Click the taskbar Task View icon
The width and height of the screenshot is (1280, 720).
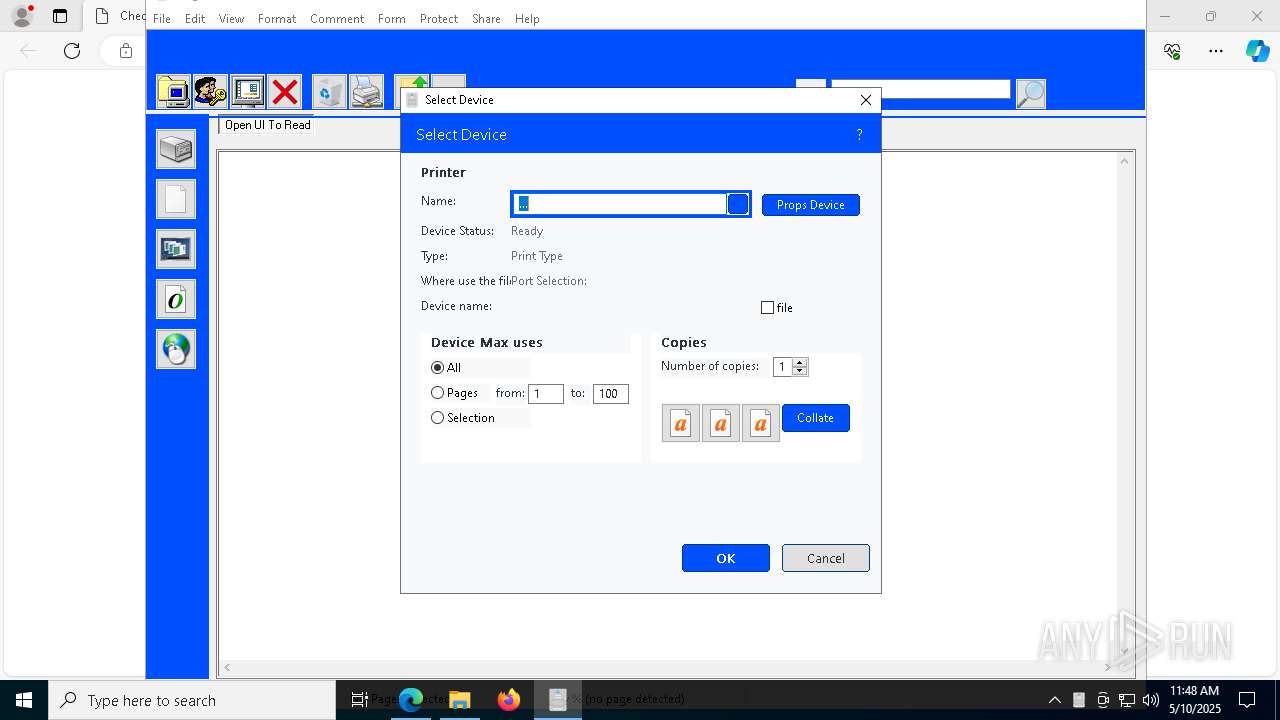(360, 700)
